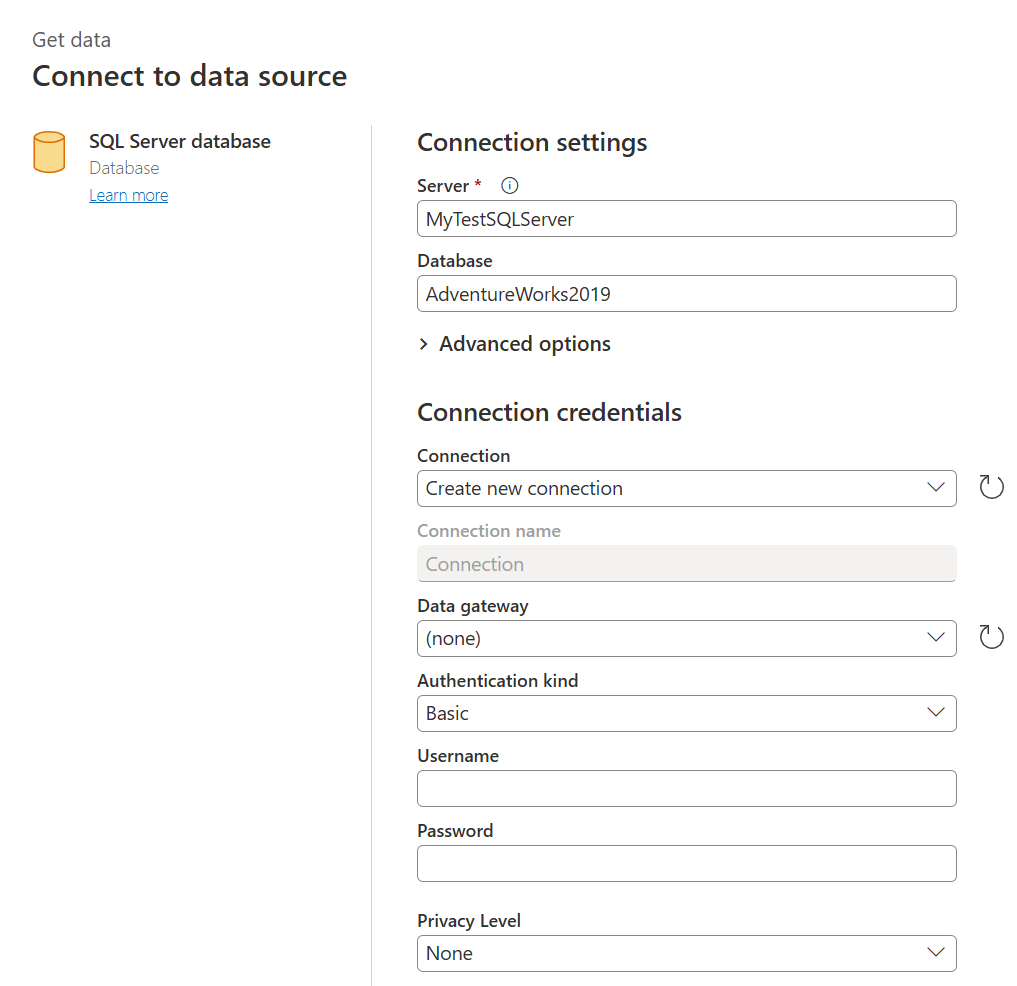This screenshot has width=1017, height=986.
Task: Click the Connect to data source heading
Action: point(189,76)
